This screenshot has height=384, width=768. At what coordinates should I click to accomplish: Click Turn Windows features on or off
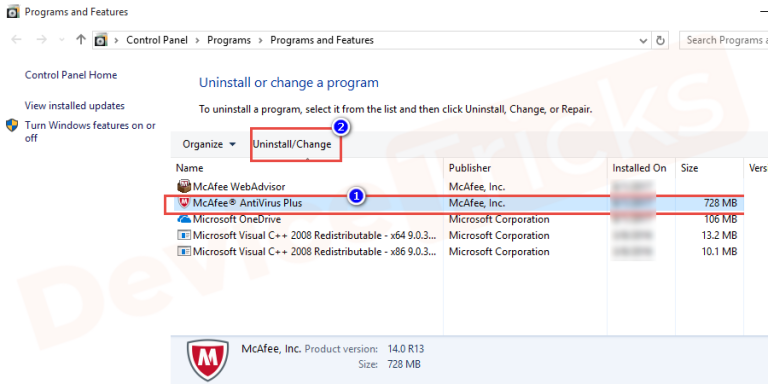[90, 132]
